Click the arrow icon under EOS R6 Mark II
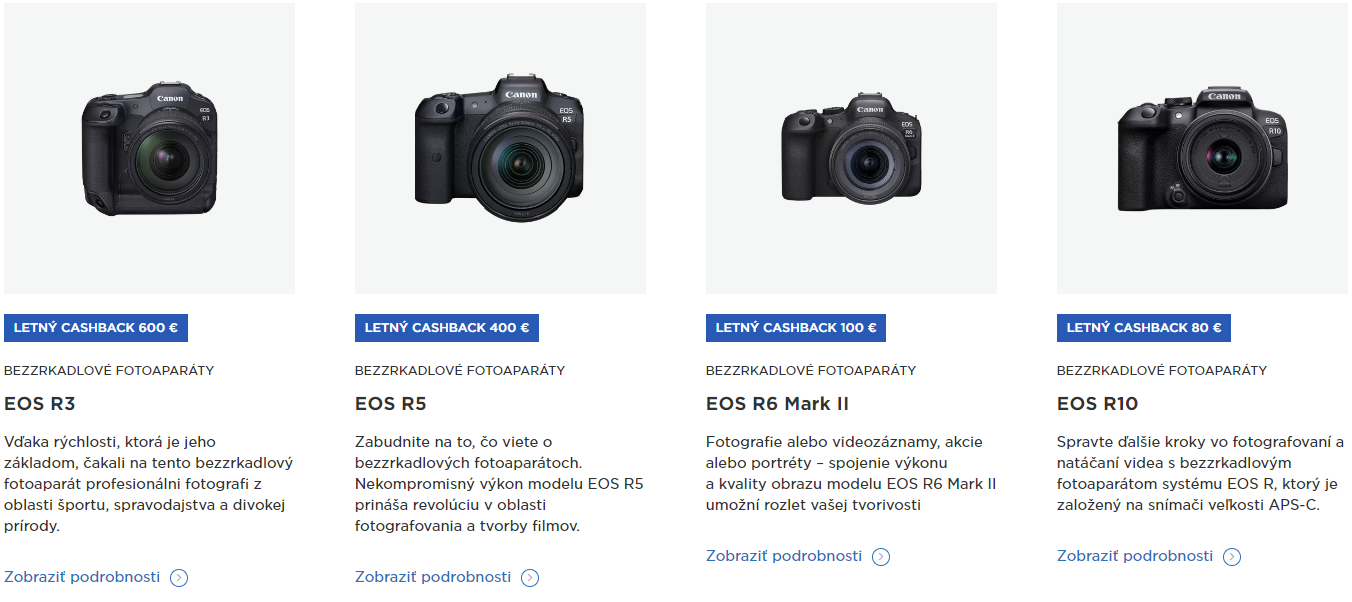Viewport: 1352px width, 602px height. pos(881,556)
